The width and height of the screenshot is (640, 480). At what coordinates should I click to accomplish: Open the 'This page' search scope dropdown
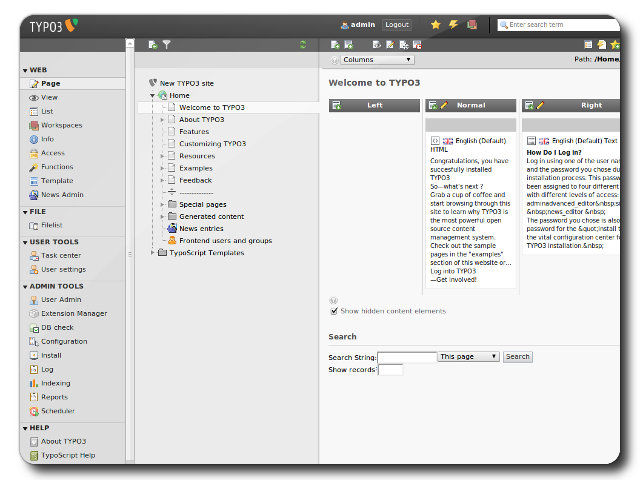[x=468, y=357]
